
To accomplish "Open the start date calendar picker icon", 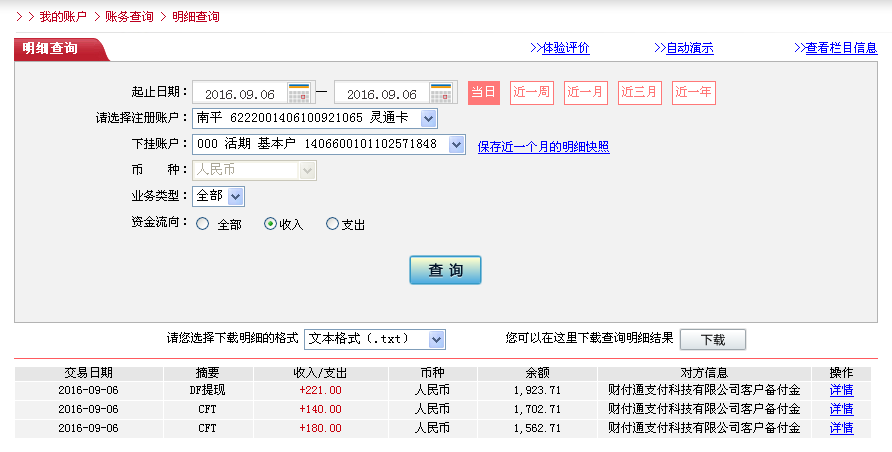I will tap(299, 93).
